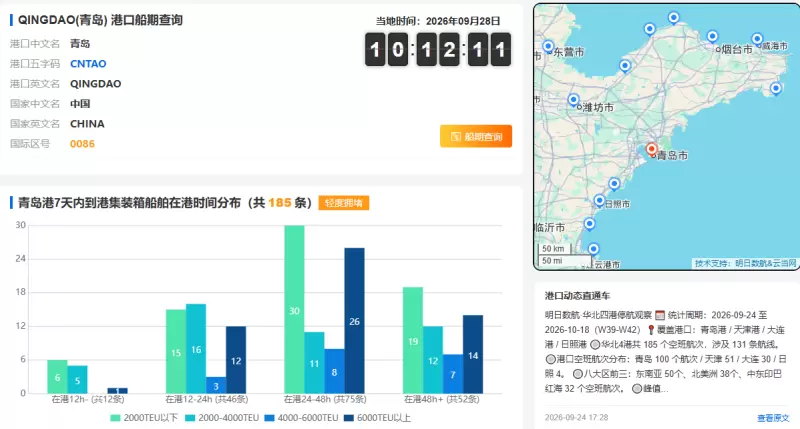Click the axis label 在港24-48h (共75条)
Viewport: 800px width, 429px height.
(325, 399)
